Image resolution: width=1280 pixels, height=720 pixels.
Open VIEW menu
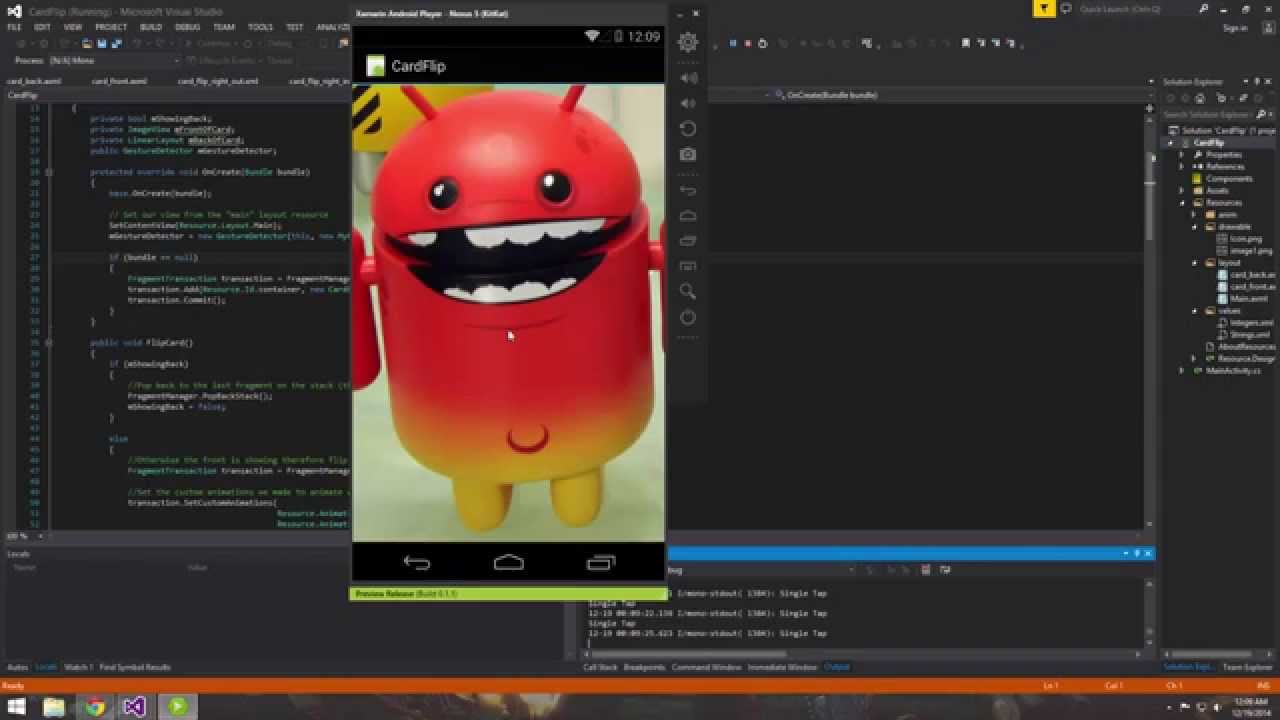[73, 27]
